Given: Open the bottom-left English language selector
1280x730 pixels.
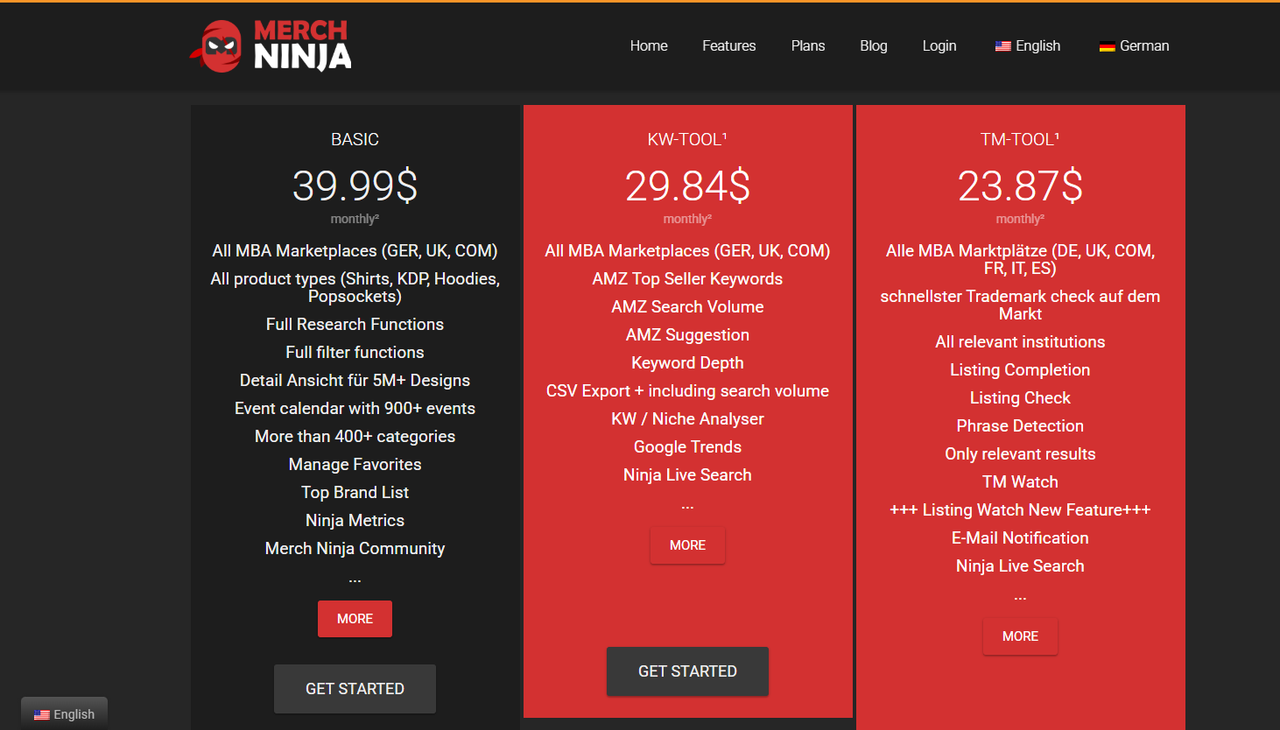Looking at the screenshot, I should pyautogui.click(x=64, y=714).
